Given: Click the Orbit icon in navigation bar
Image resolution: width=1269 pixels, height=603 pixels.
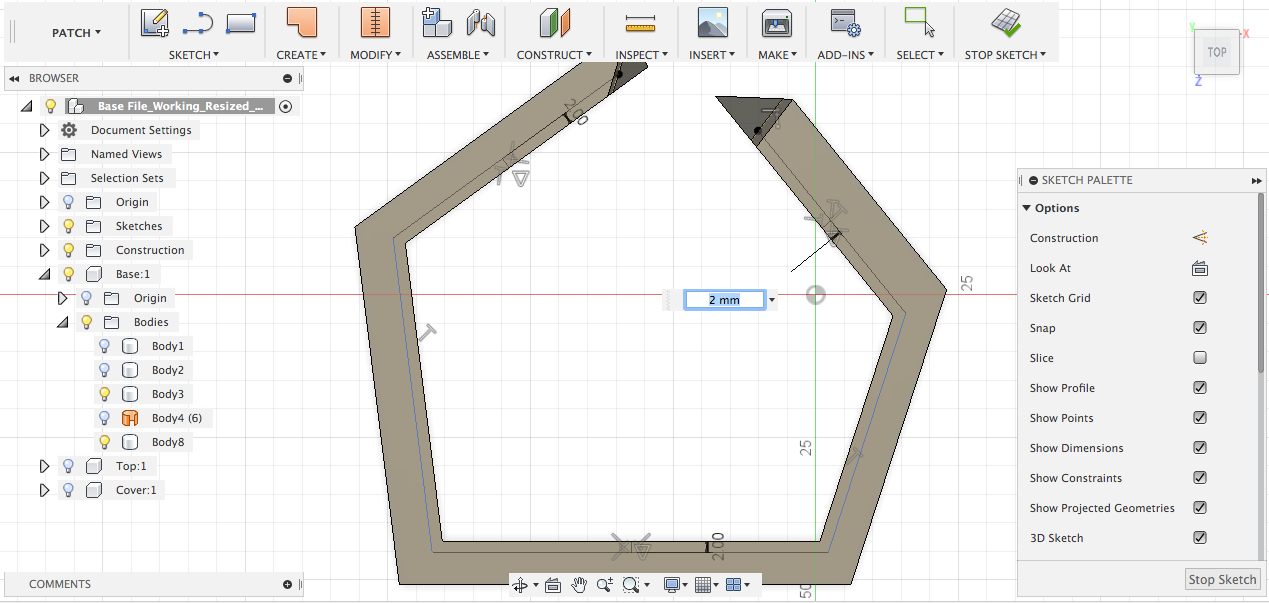Looking at the screenshot, I should [520, 585].
